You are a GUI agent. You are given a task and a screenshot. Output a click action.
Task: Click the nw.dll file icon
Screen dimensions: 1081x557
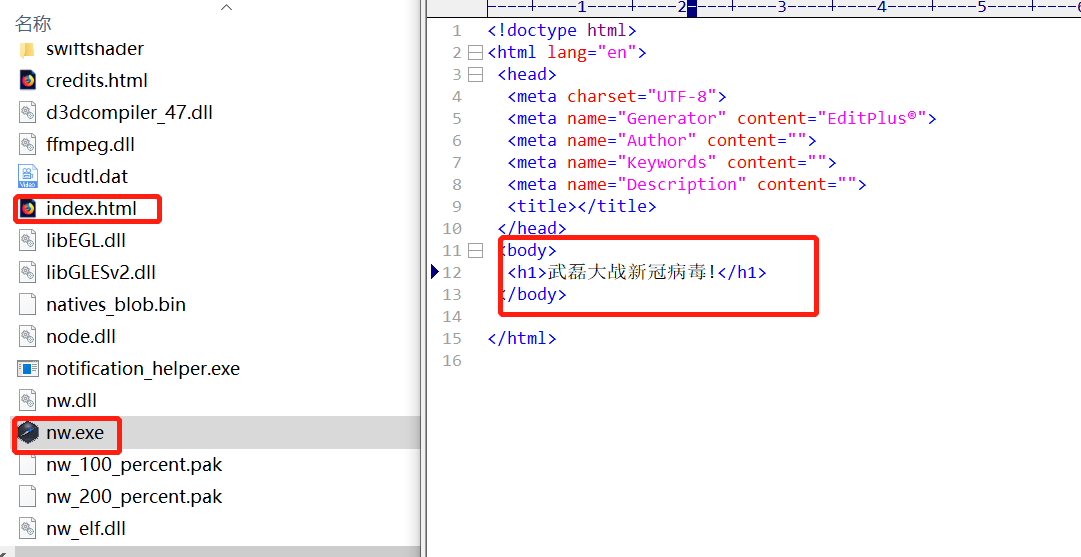coord(28,401)
